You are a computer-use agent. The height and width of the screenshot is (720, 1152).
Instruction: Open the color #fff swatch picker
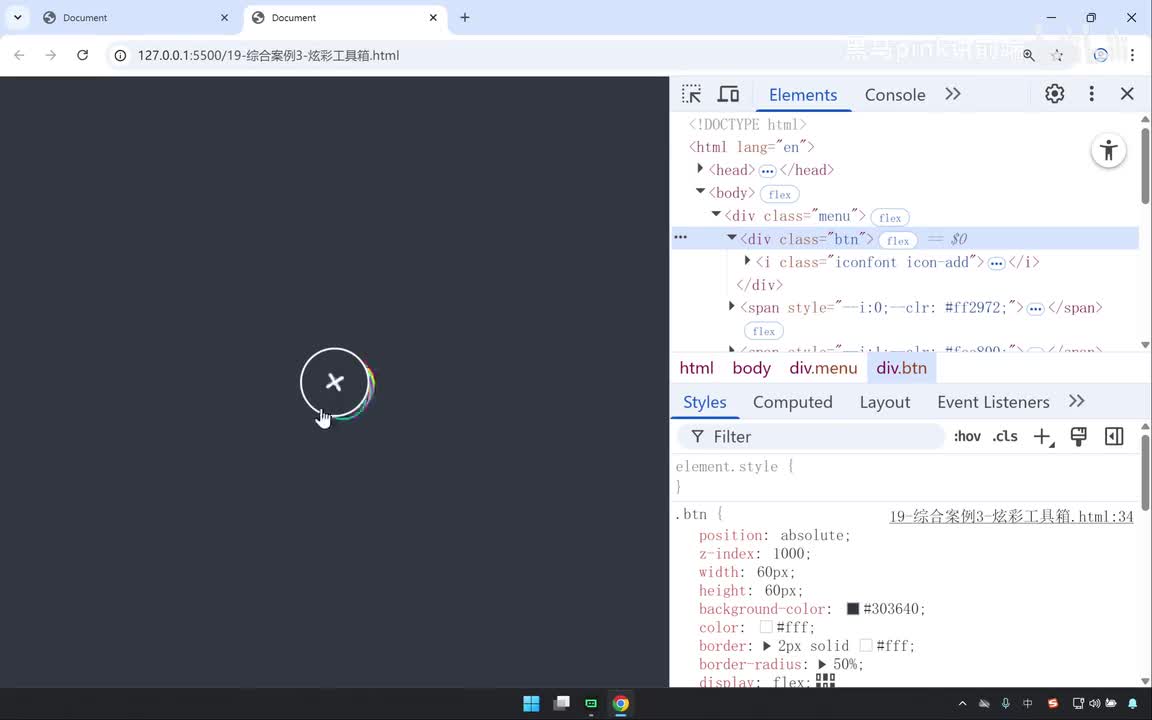click(x=766, y=627)
